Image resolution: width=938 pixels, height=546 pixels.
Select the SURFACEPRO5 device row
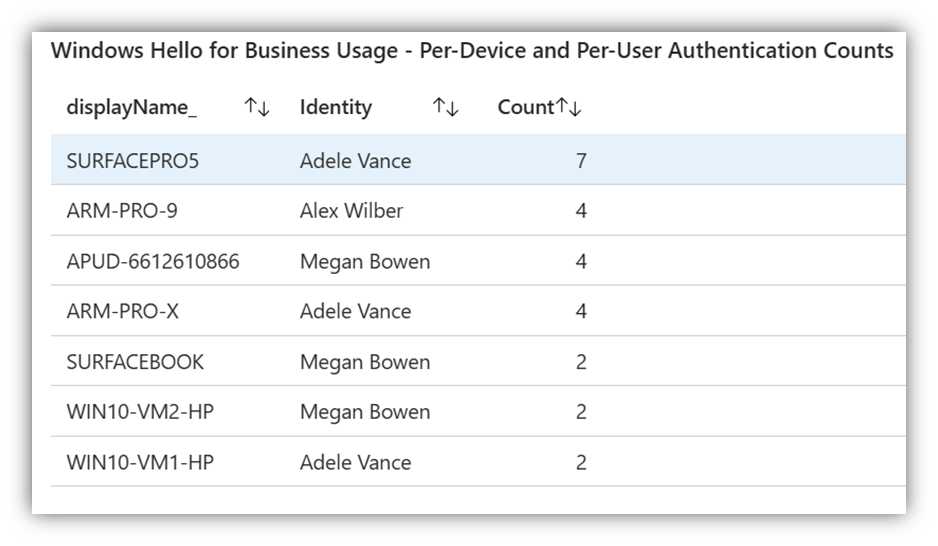coord(133,161)
